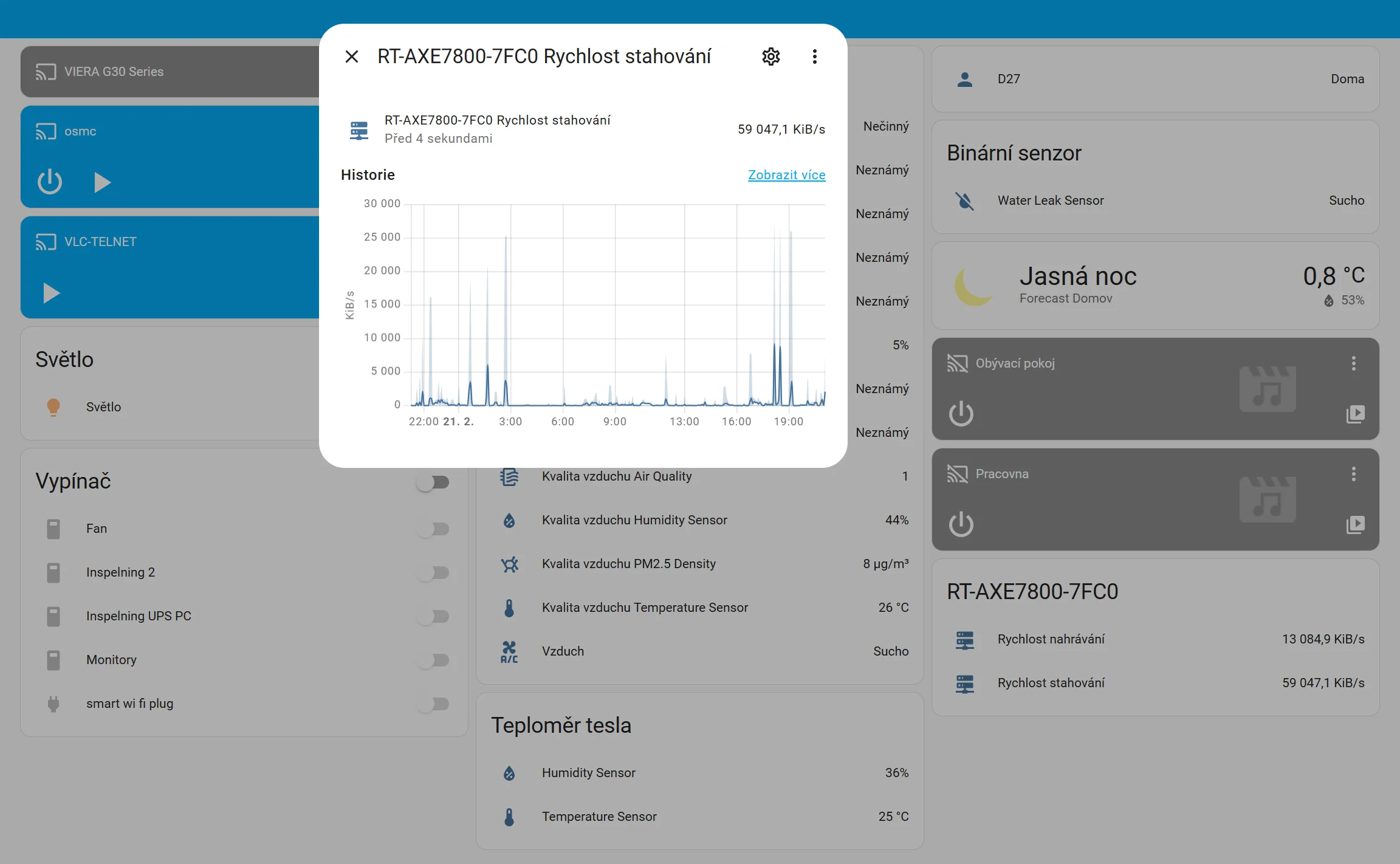The height and width of the screenshot is (864, 1400).
Task: Click cast icon on VLC-TELNET card
Action: (46, 242)
